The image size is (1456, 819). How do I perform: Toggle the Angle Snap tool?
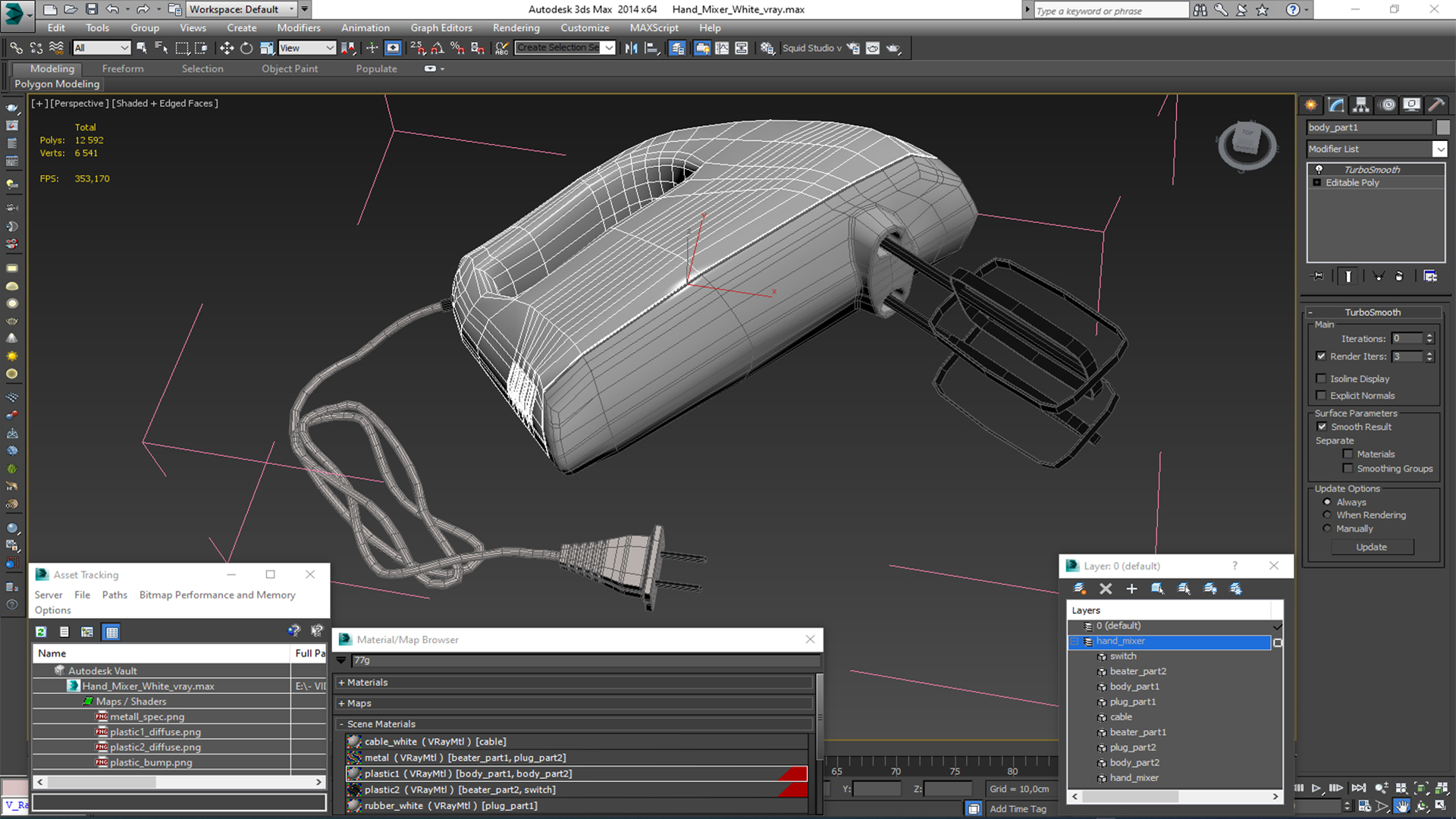[x=438, y=48]
